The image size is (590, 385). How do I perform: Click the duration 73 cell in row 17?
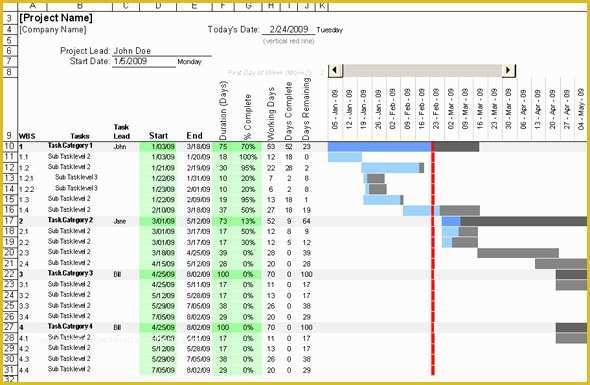click(223, 221)
